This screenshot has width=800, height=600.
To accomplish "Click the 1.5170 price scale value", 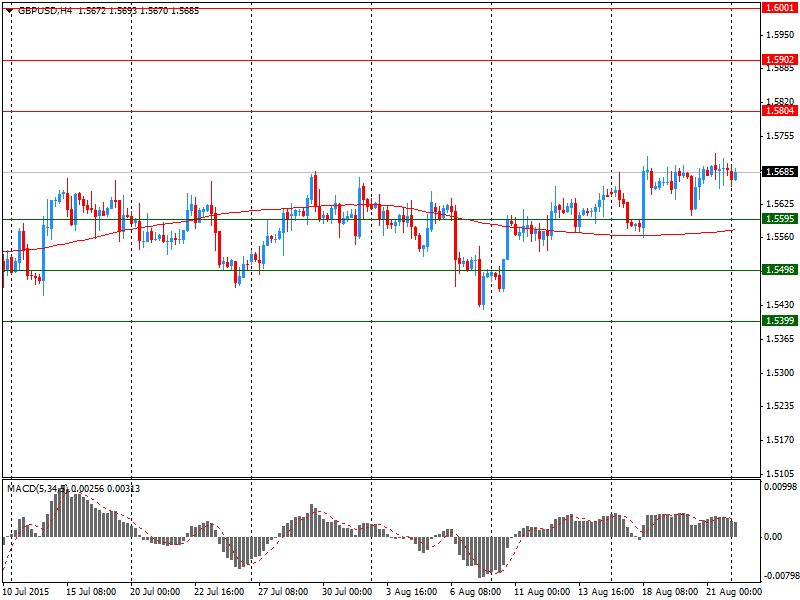I will pos(780,440).
